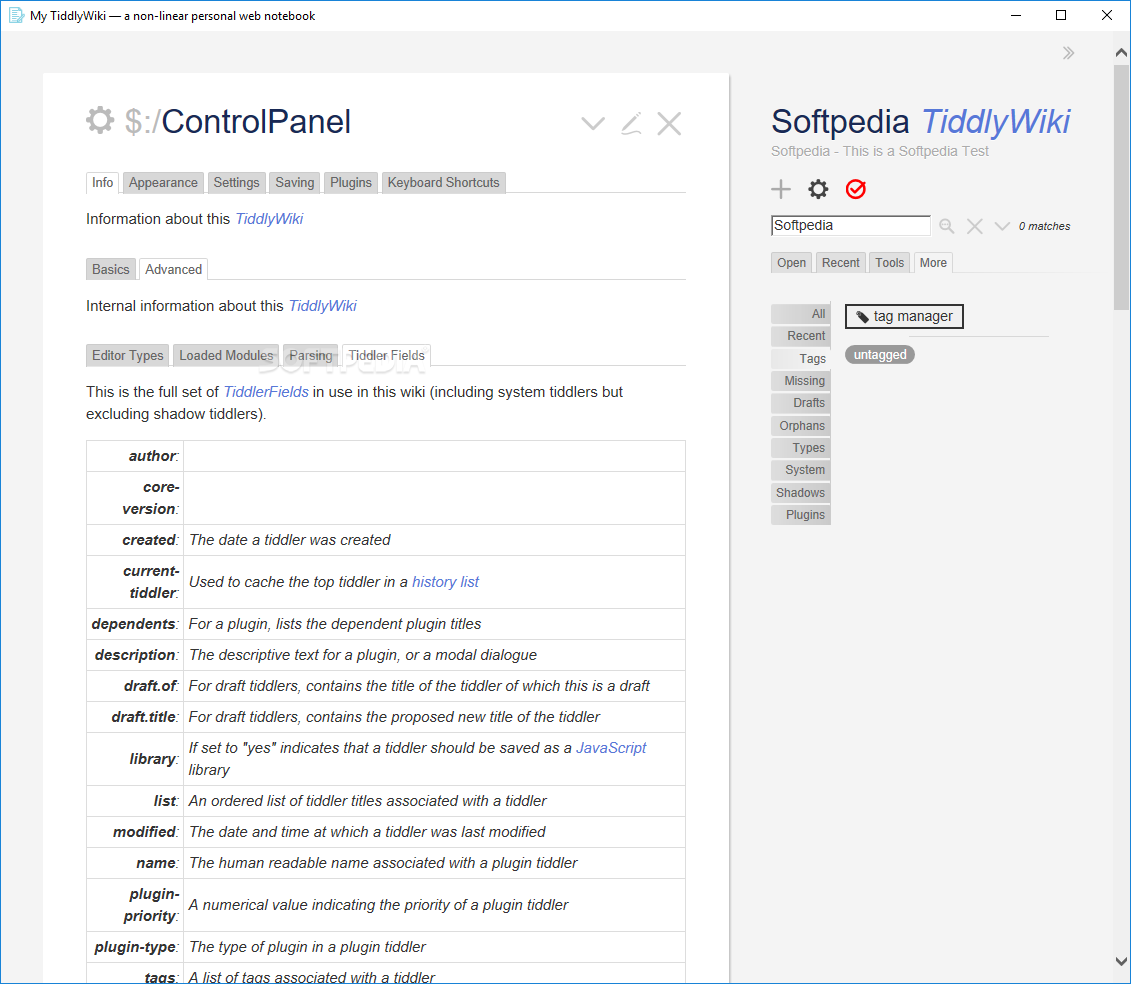Click the tag manager button
The image size is (1131, 984).
[904, 317]
